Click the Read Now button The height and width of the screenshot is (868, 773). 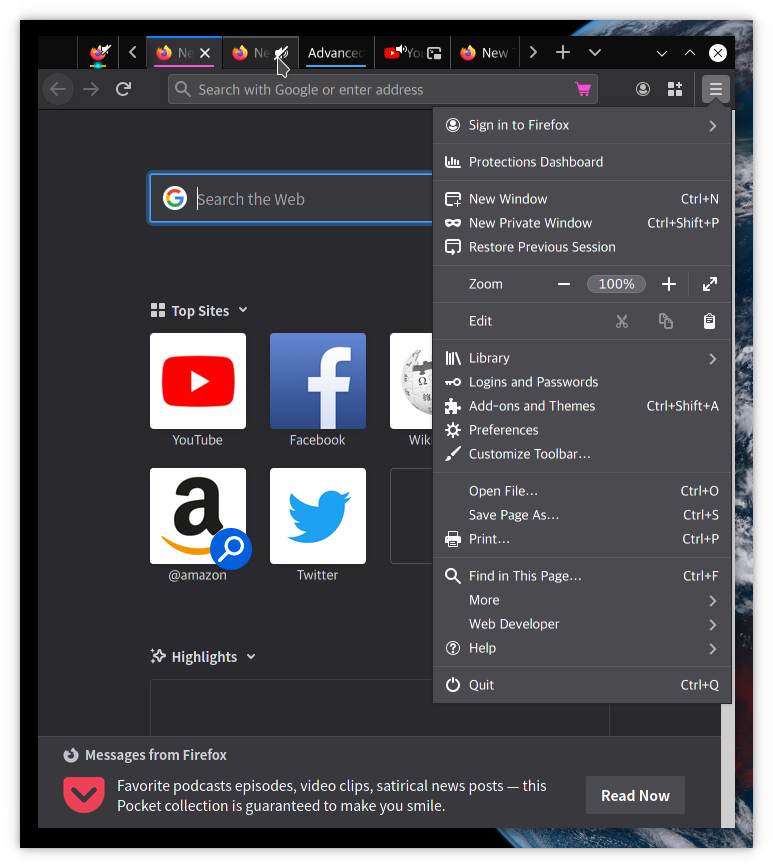click(x=635, y=795)
